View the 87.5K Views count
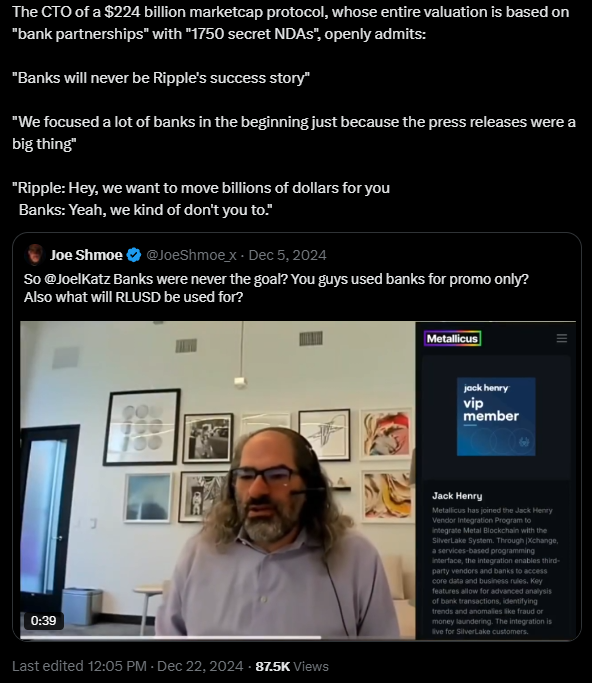This screenshot has height=683, width=592. pos(292,666)
